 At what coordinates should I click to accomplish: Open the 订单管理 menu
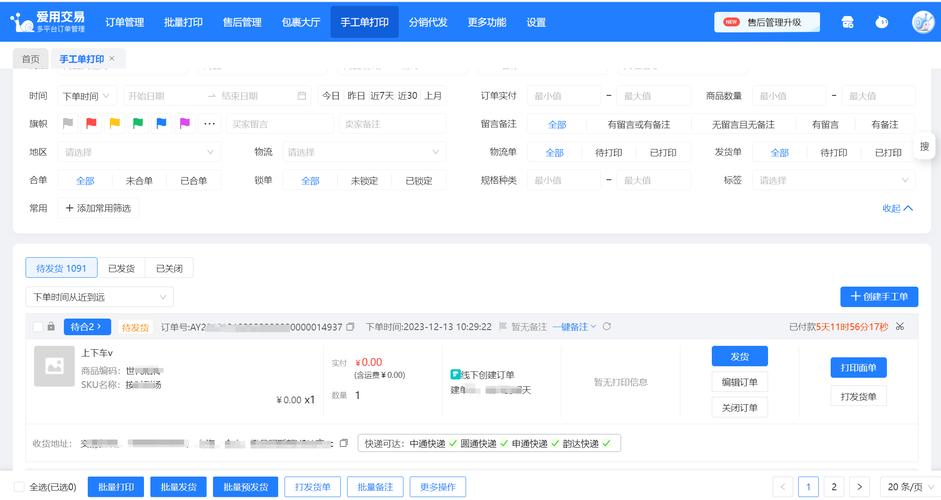[125, 22]
